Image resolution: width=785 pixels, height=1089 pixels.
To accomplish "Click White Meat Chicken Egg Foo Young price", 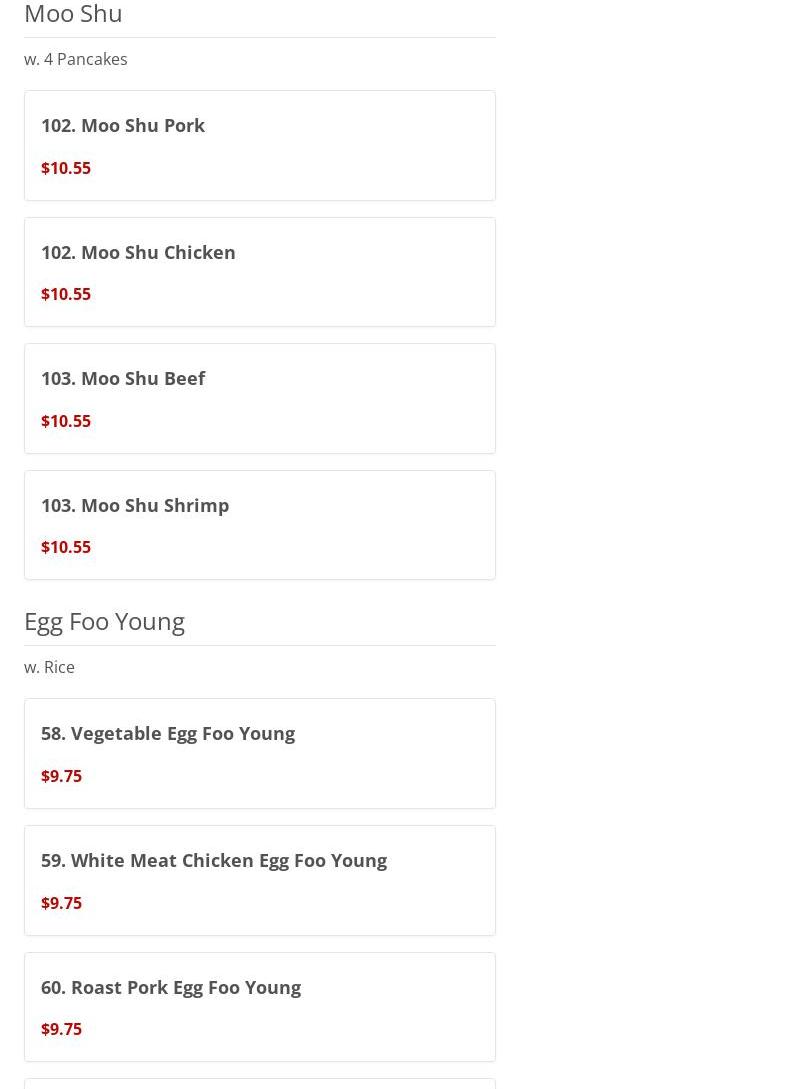I will pyautogui.click(x=61, y=903).
